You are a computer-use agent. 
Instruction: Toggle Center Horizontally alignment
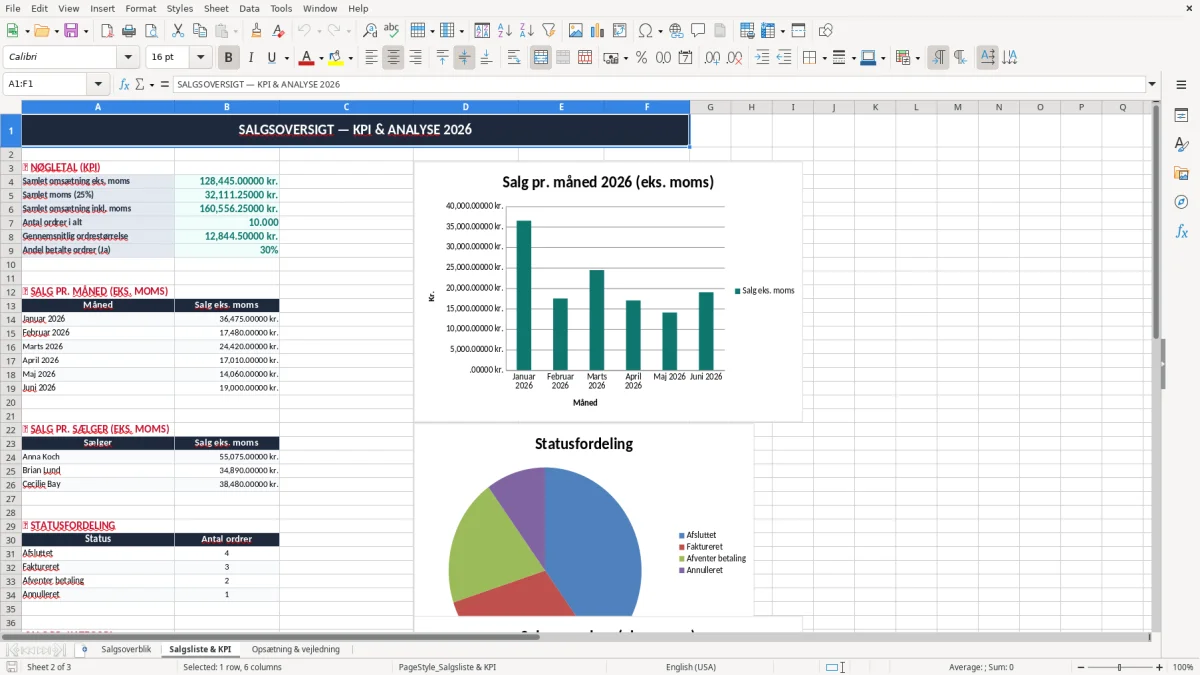[x=393, y=58]
